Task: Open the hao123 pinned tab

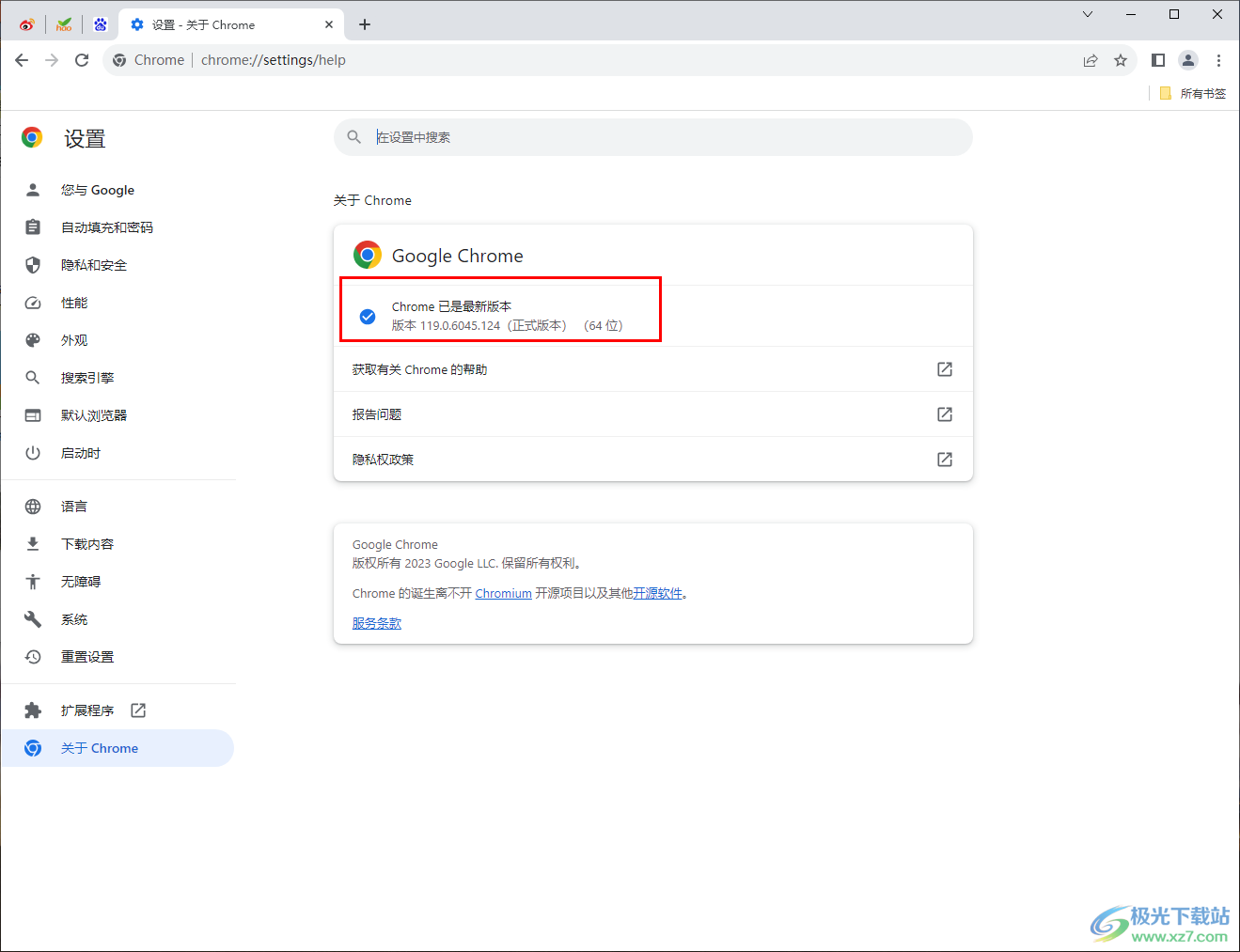Action: (x=64, y=24)
